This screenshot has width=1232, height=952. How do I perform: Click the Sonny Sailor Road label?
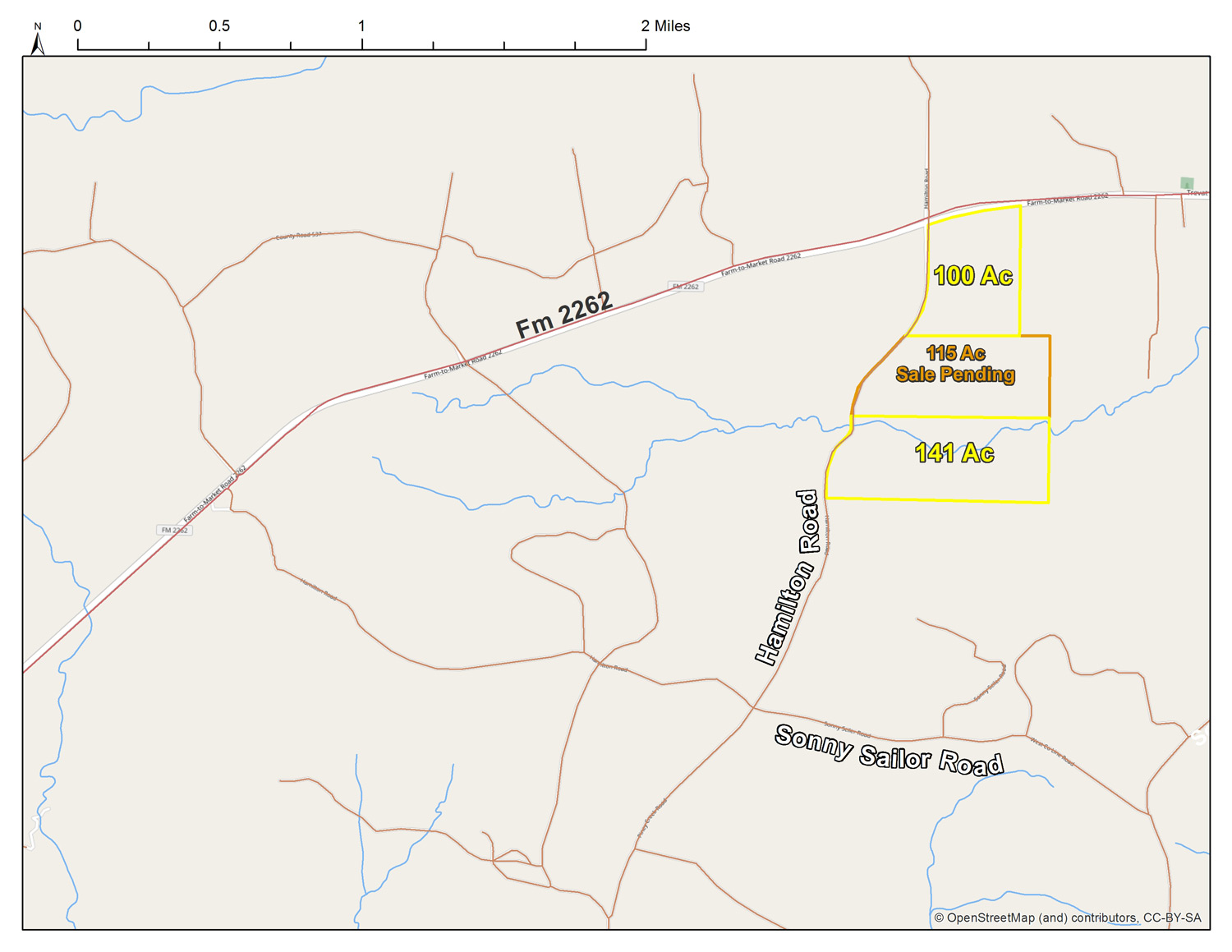click(x=889, y=751)
